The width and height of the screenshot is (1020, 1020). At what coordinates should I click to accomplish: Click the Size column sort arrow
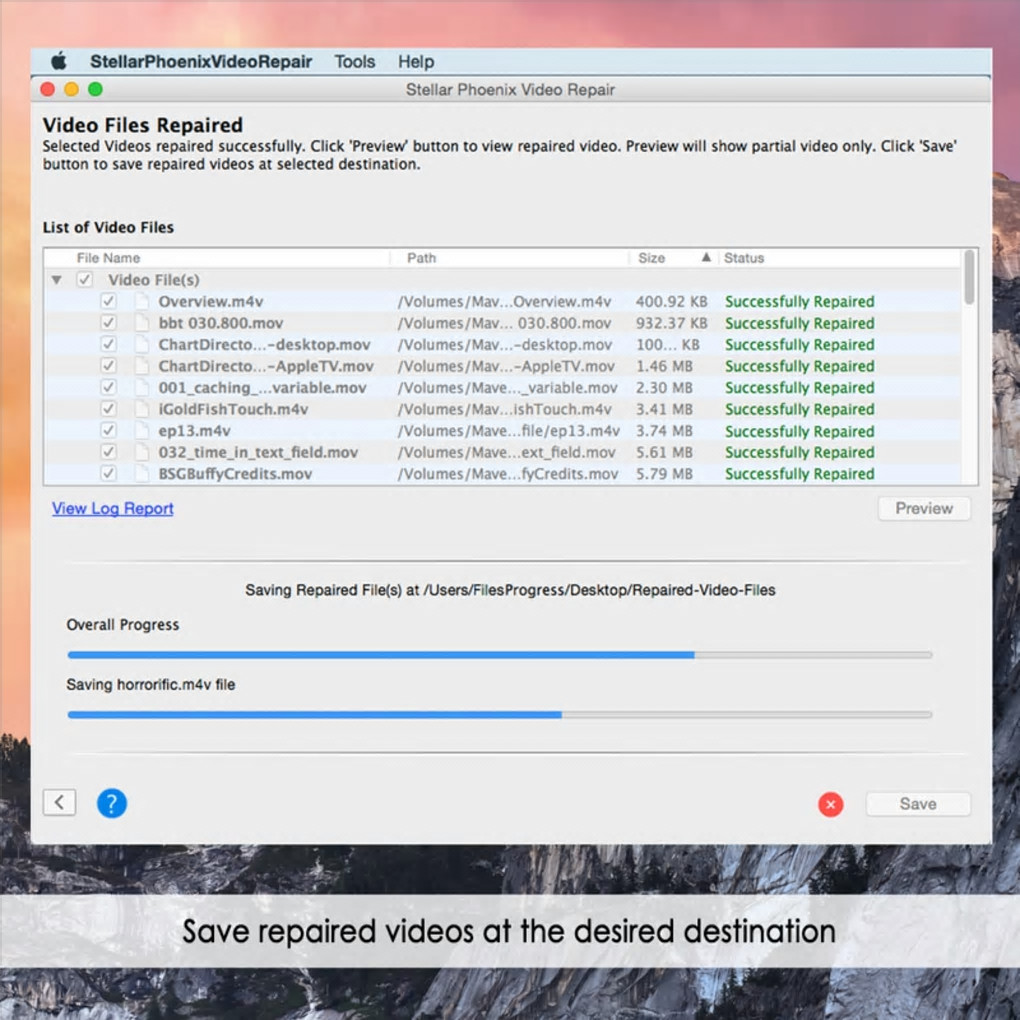pos(706,258)
